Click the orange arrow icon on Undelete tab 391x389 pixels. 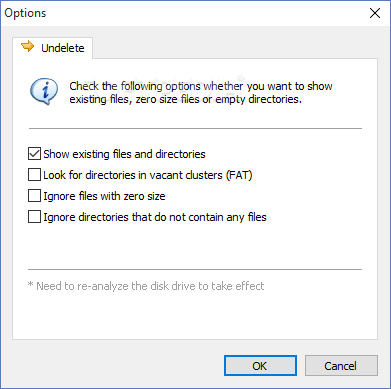tap(28, 47)
